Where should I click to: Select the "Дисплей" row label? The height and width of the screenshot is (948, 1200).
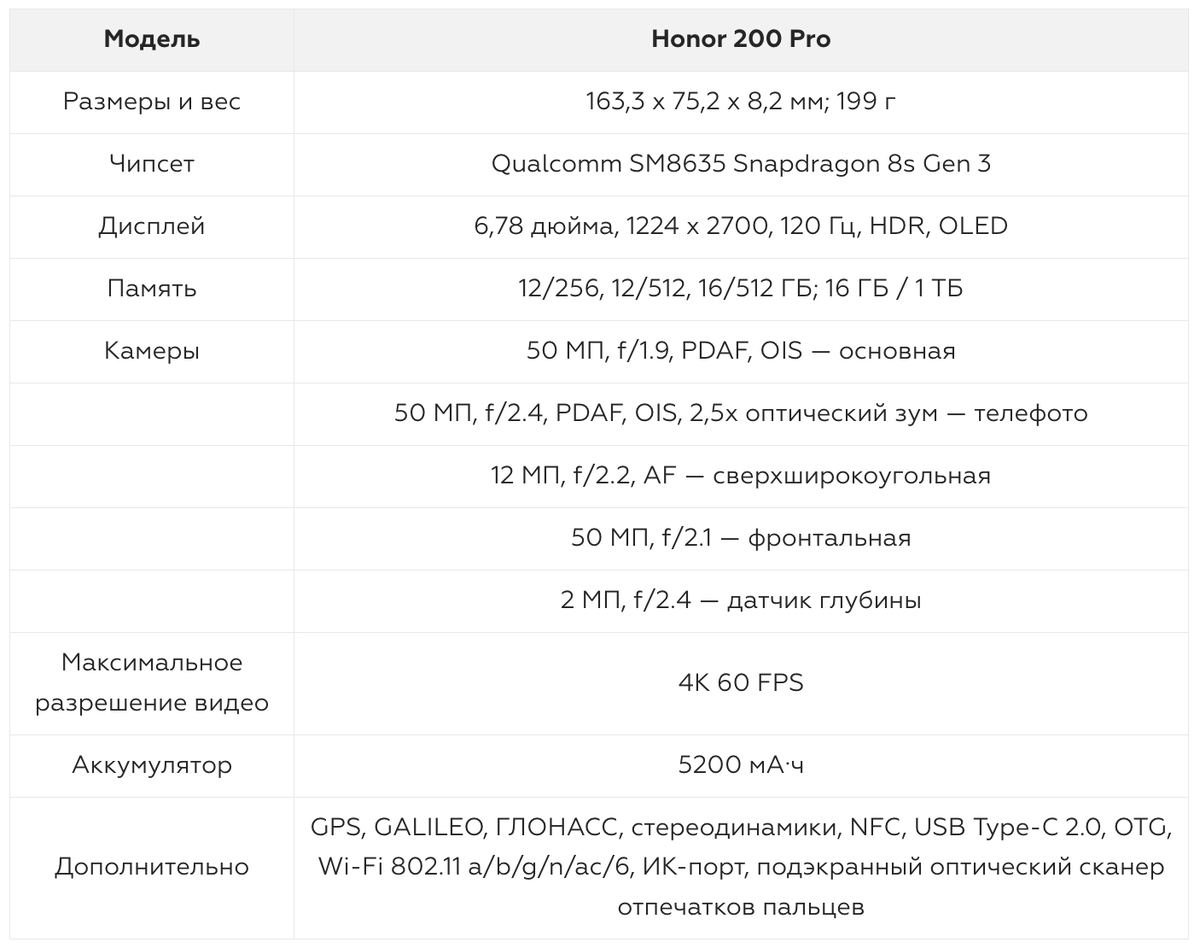152,226
